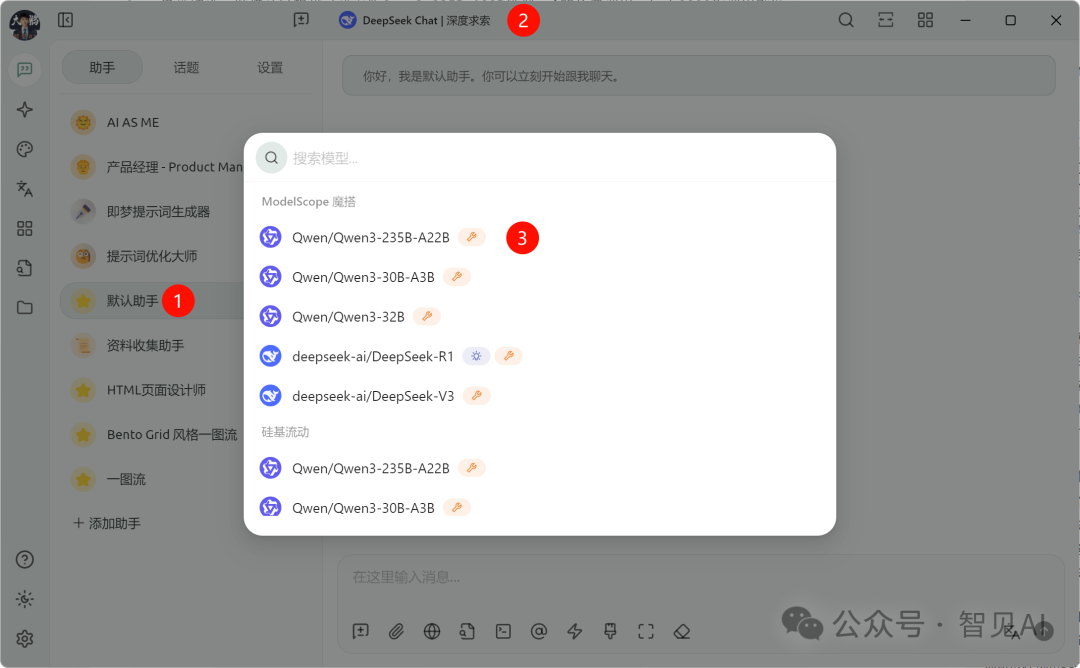Click the expand input fullscreen icon
The height and width of the screenshot is (668, 1080).
tap(646, 631)
